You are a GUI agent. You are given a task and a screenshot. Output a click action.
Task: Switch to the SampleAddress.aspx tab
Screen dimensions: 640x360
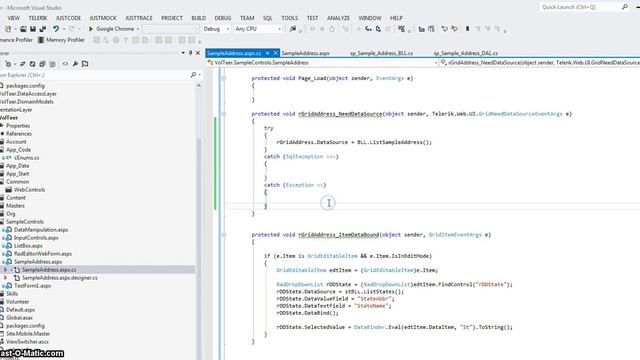pos(305,53)
